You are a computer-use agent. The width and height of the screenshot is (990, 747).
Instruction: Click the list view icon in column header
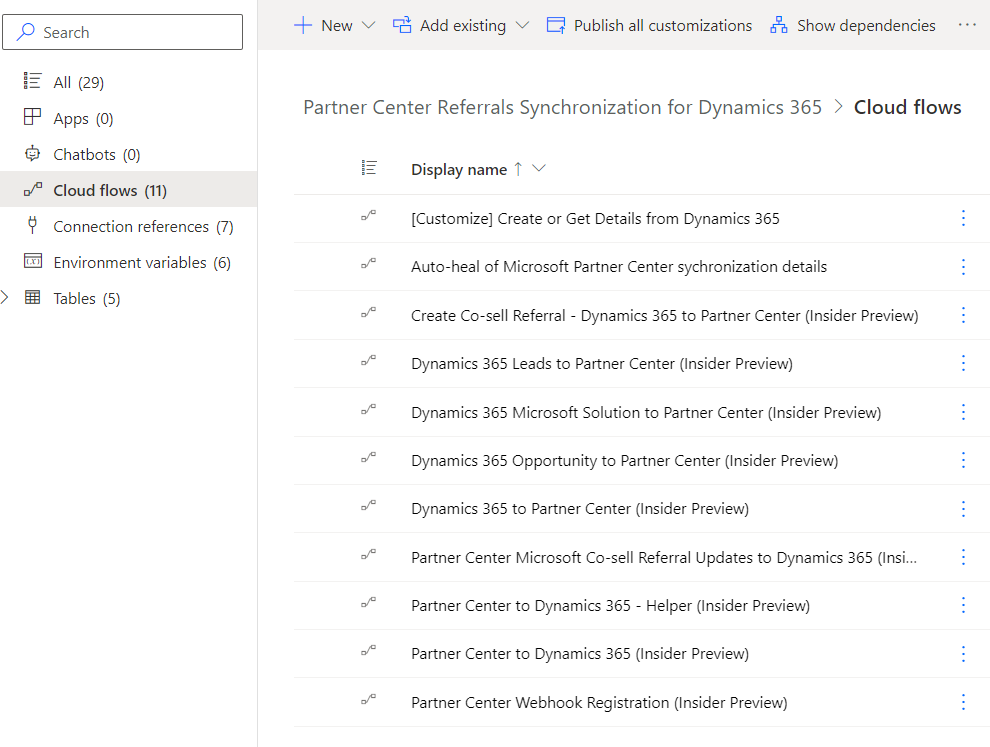(369, 169)
